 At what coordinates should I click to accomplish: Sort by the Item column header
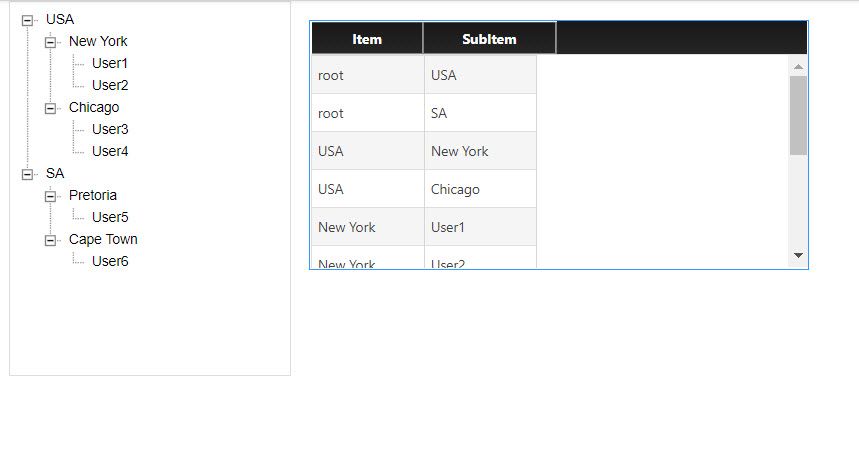click(x=367, y=38)
